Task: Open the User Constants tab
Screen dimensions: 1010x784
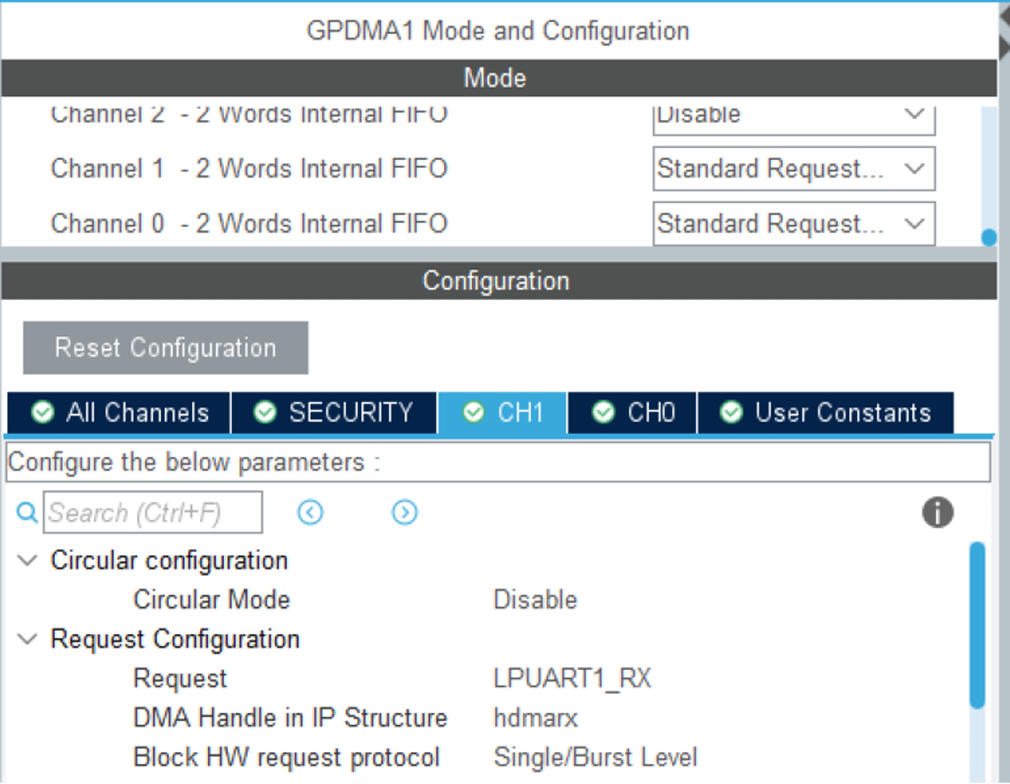Action: click(x=826, y=412)
